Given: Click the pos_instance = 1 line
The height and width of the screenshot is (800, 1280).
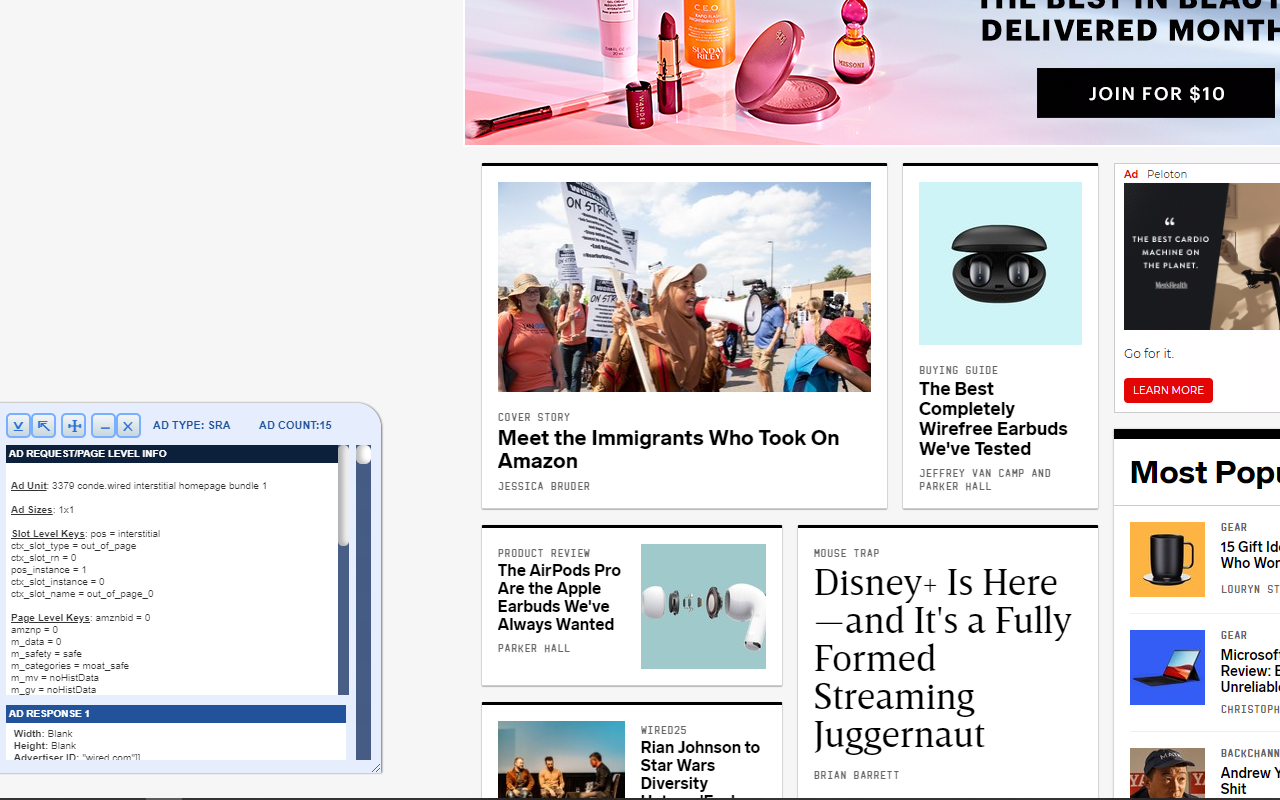Looking at the screenshot, I should 49,570.
